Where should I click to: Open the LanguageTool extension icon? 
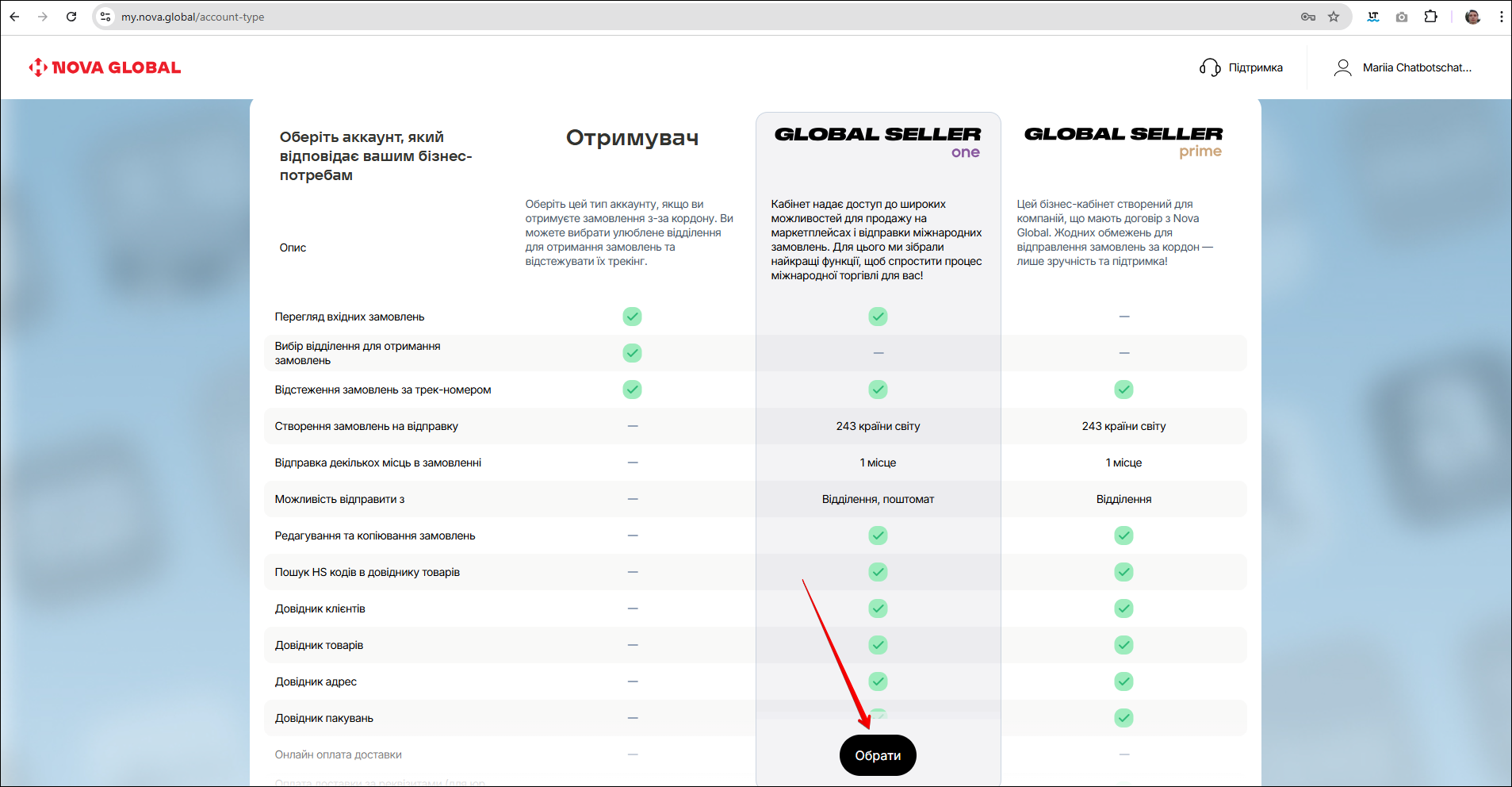[x=1373, y=17]
